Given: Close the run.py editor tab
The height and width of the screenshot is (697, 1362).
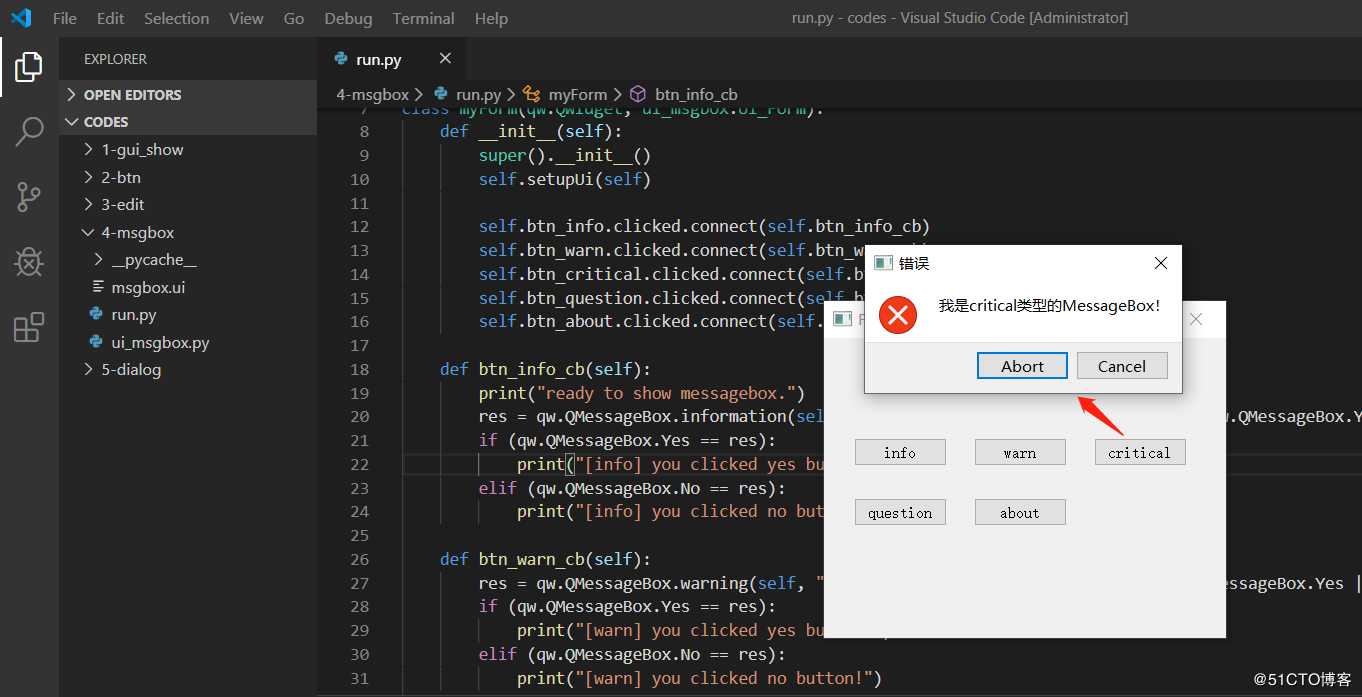Looking at the screenshot, I should [x=445, y=59].
